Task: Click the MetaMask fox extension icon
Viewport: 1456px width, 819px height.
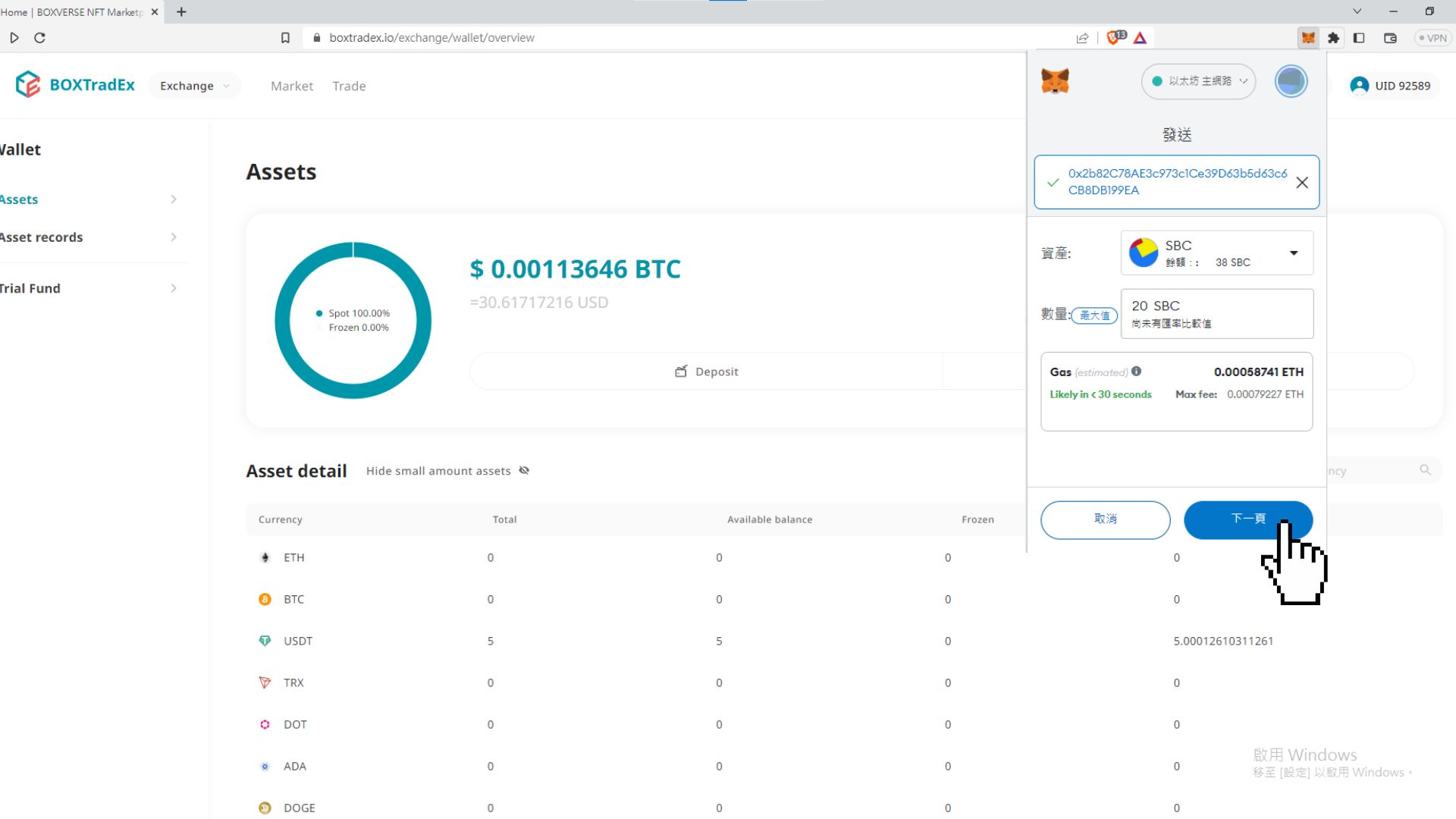Action: pos(1308,37)
